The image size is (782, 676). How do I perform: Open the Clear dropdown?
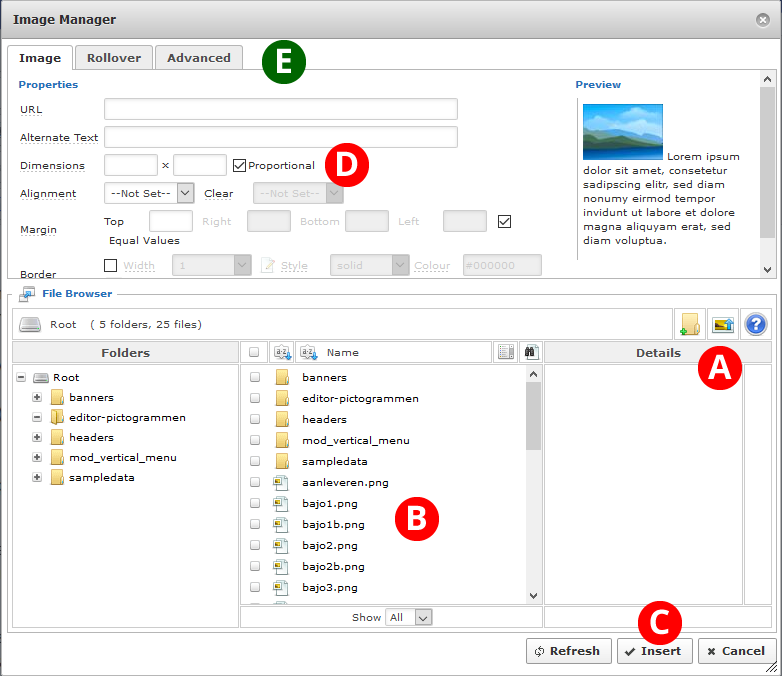(298, 193)
